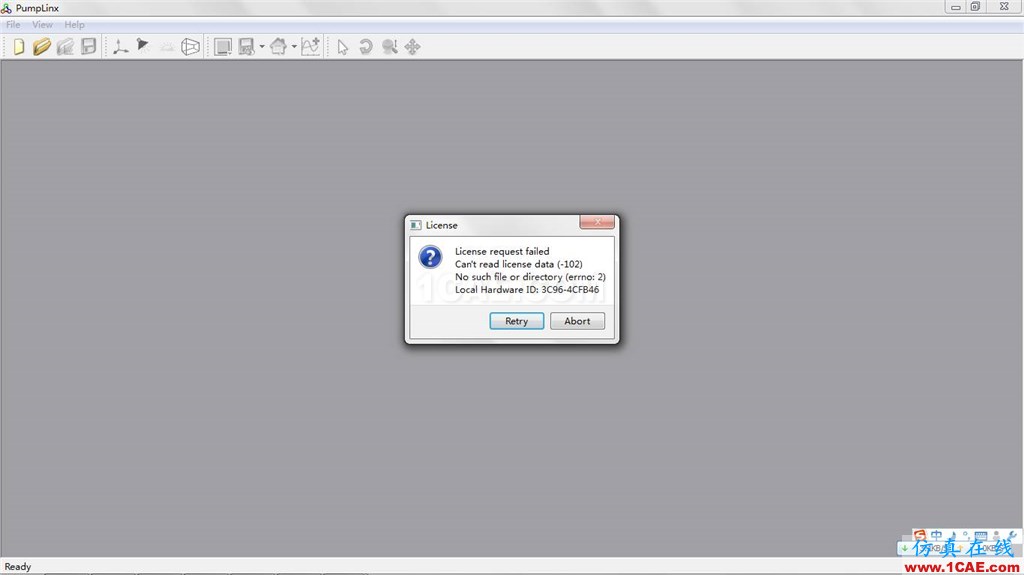Click the 'Can't read license data (-102)' line
This screenshot has height=575, width=1024.
(519, 264)
